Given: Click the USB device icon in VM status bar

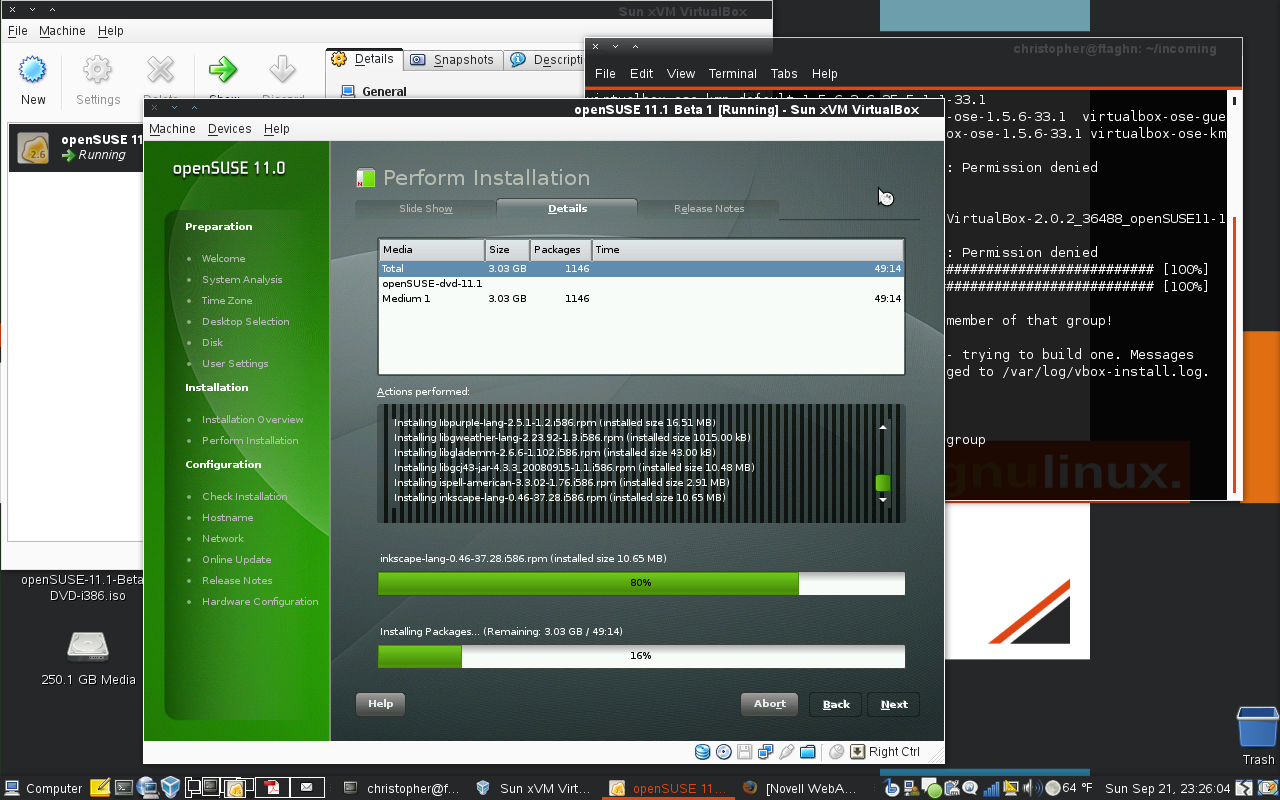Looking at the screenshot, I should point(786,752).
